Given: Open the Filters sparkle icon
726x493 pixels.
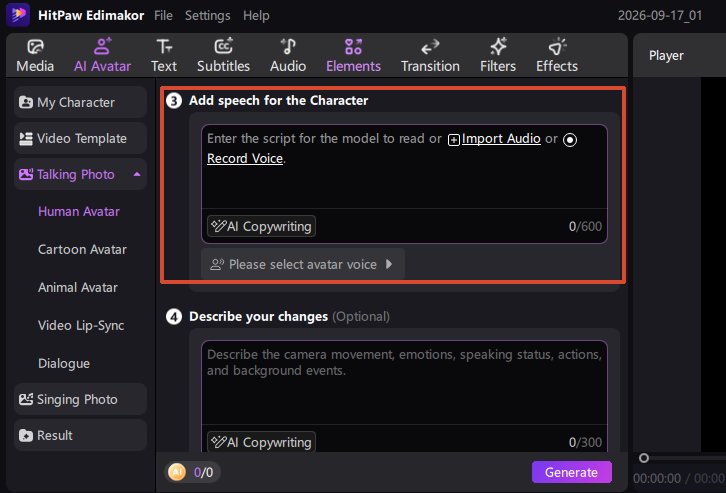Looking at the screenshot, I should point(498,46).
